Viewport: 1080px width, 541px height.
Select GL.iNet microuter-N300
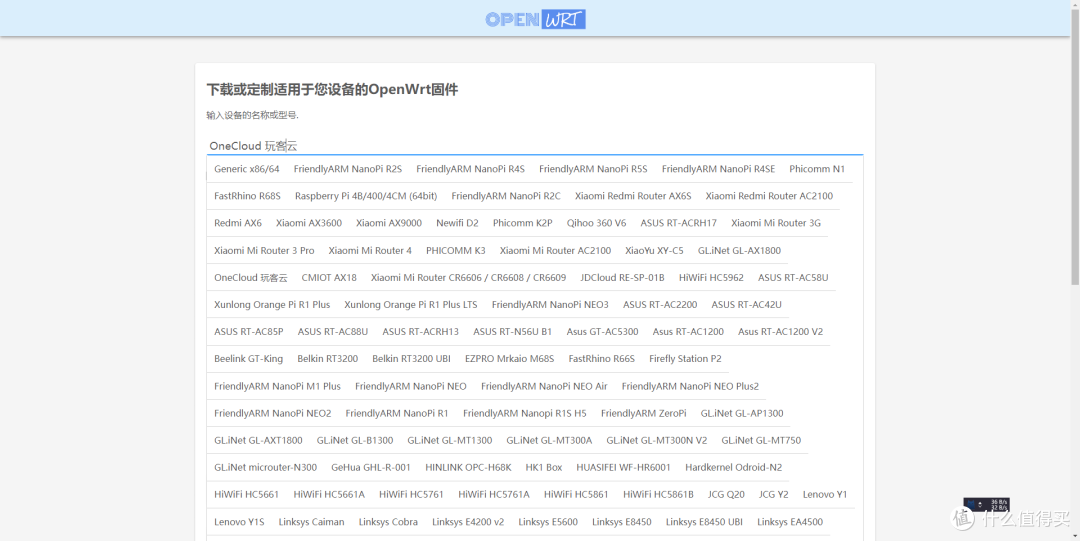(265, 467)
